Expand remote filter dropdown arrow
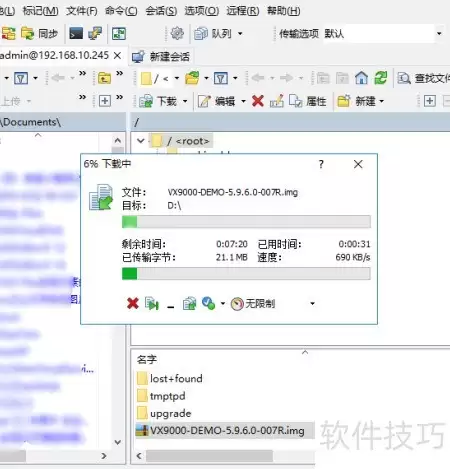450x469 pixels. [x=235, y=78]
